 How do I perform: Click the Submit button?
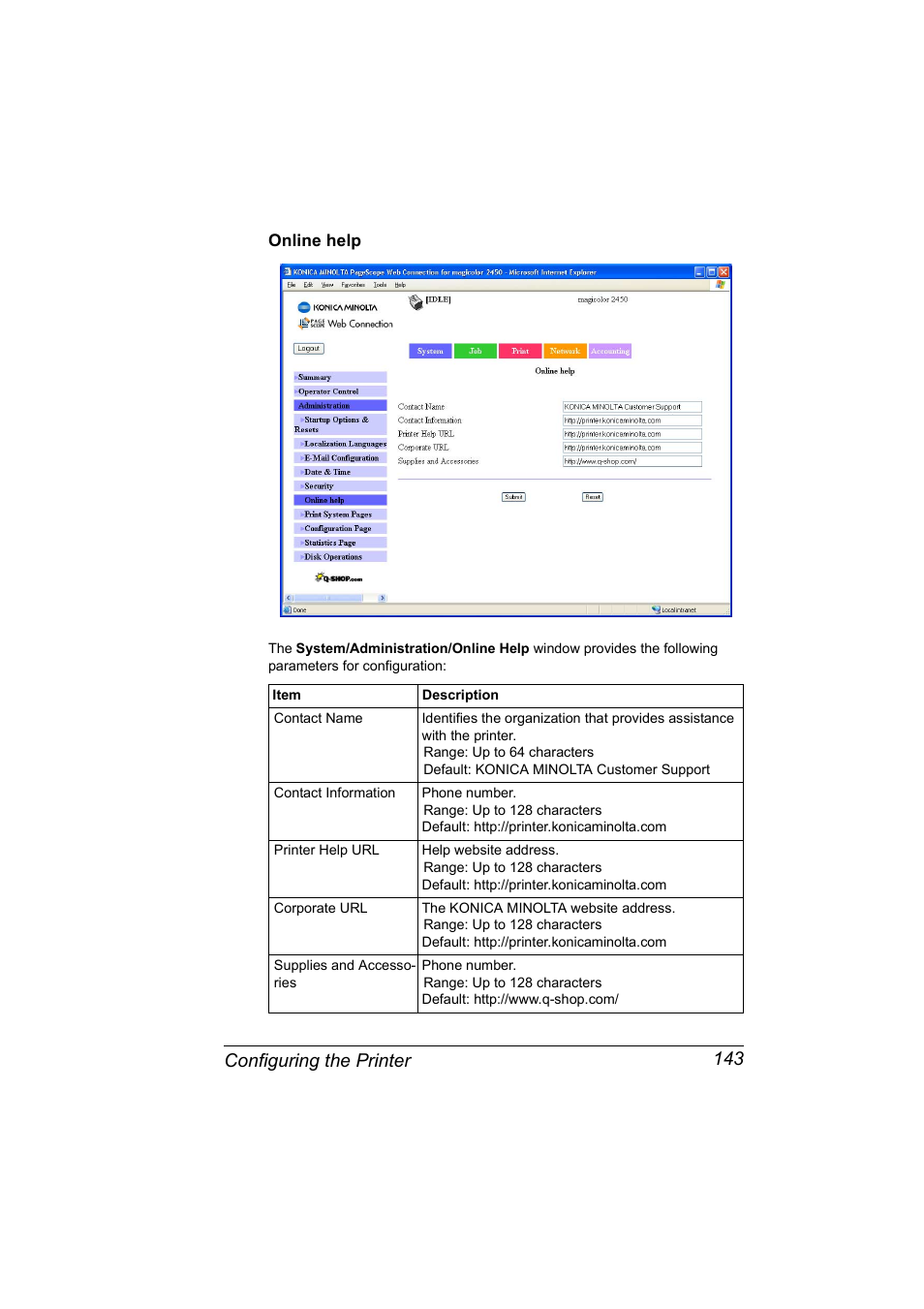click(x=513, y=497)
